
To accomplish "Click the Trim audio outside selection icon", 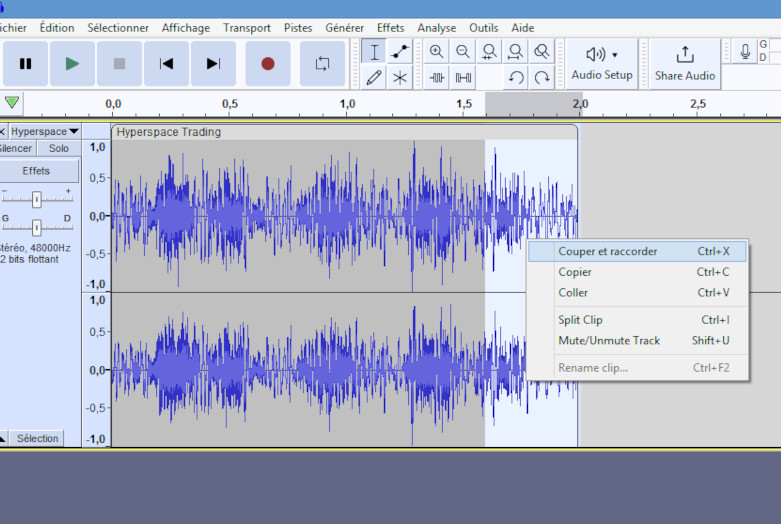I will [x=437, y=77].
